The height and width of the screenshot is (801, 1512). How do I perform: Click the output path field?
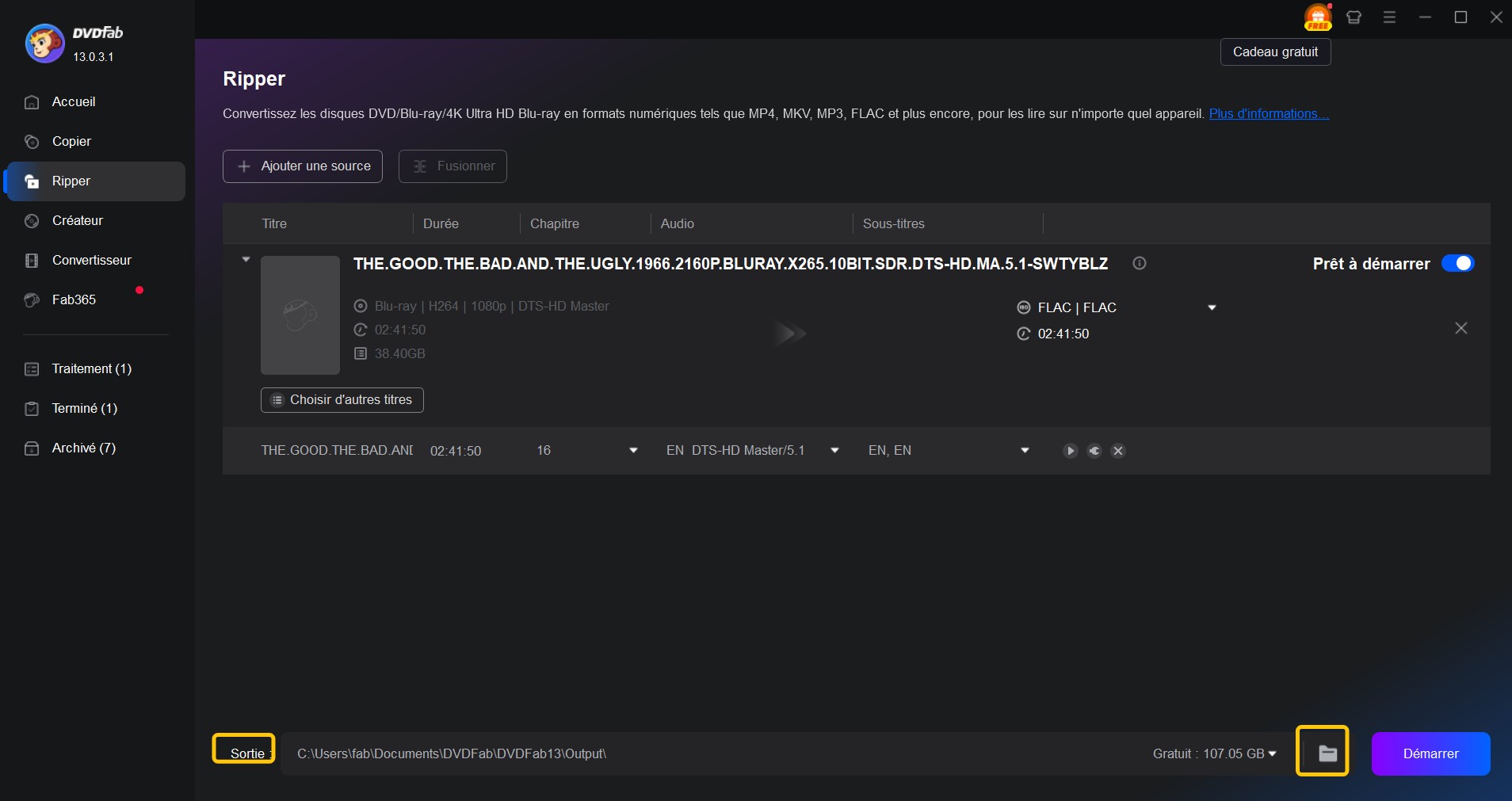pos(713,754)
